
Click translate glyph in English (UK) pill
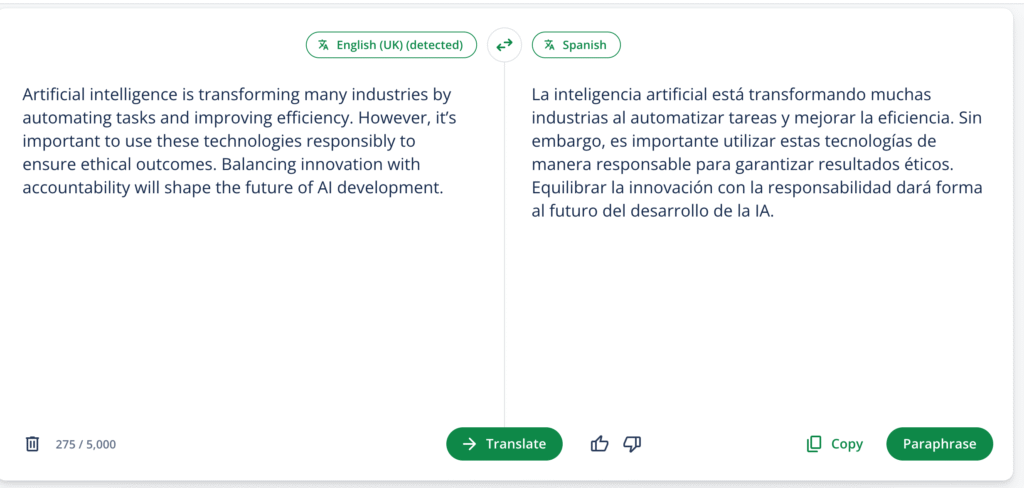tap(323, 45)
